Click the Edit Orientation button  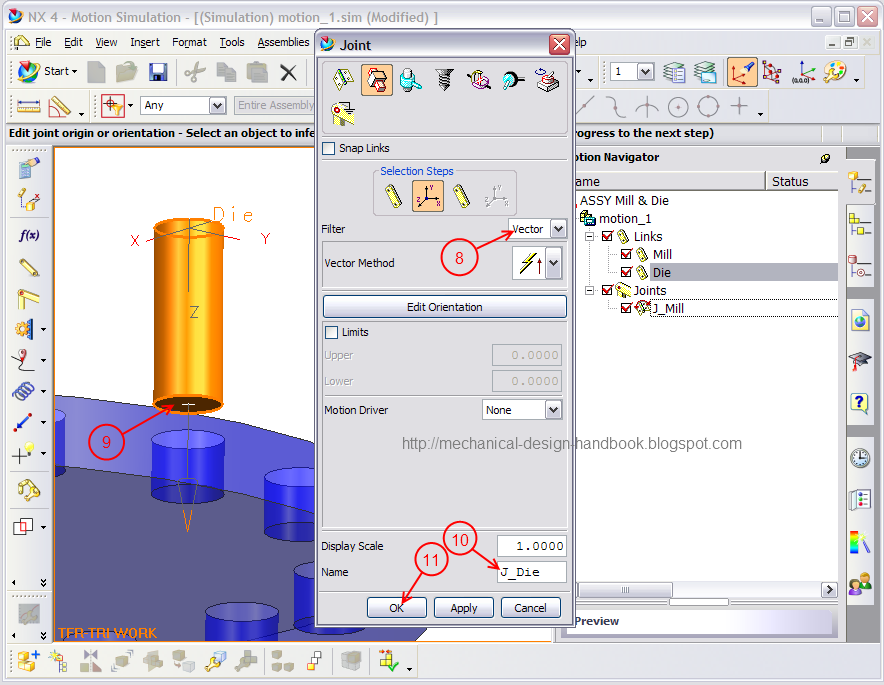444,306
